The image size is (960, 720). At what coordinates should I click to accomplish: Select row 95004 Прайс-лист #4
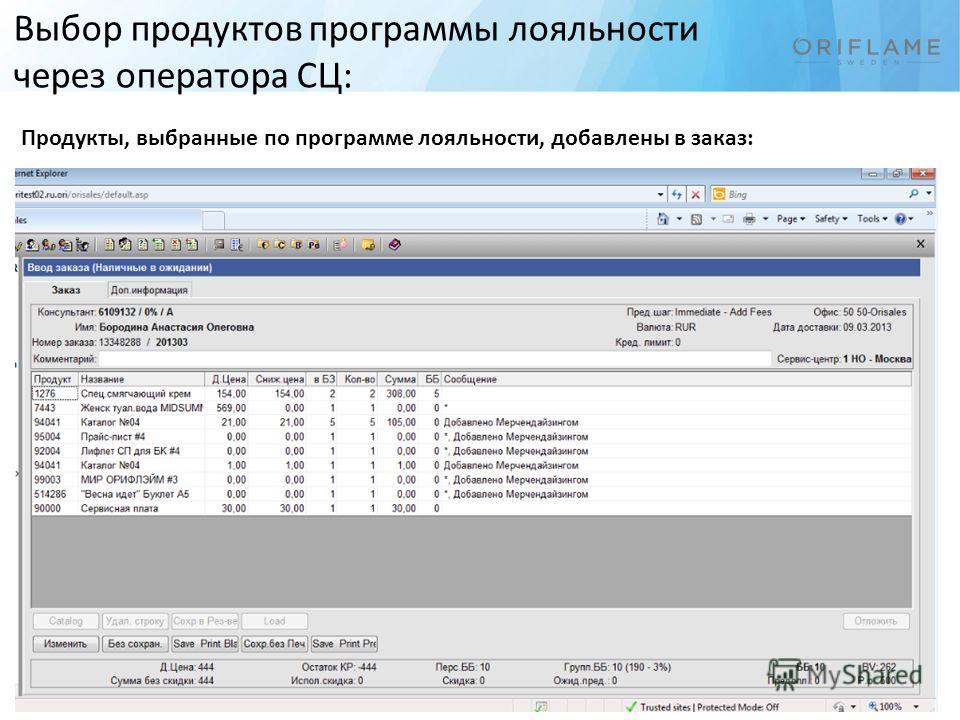[x=471, y=437]
